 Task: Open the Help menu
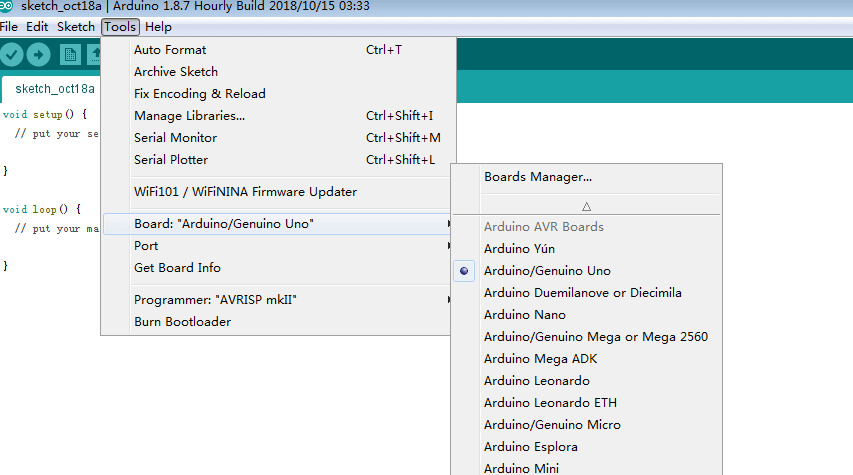point(158,27)
